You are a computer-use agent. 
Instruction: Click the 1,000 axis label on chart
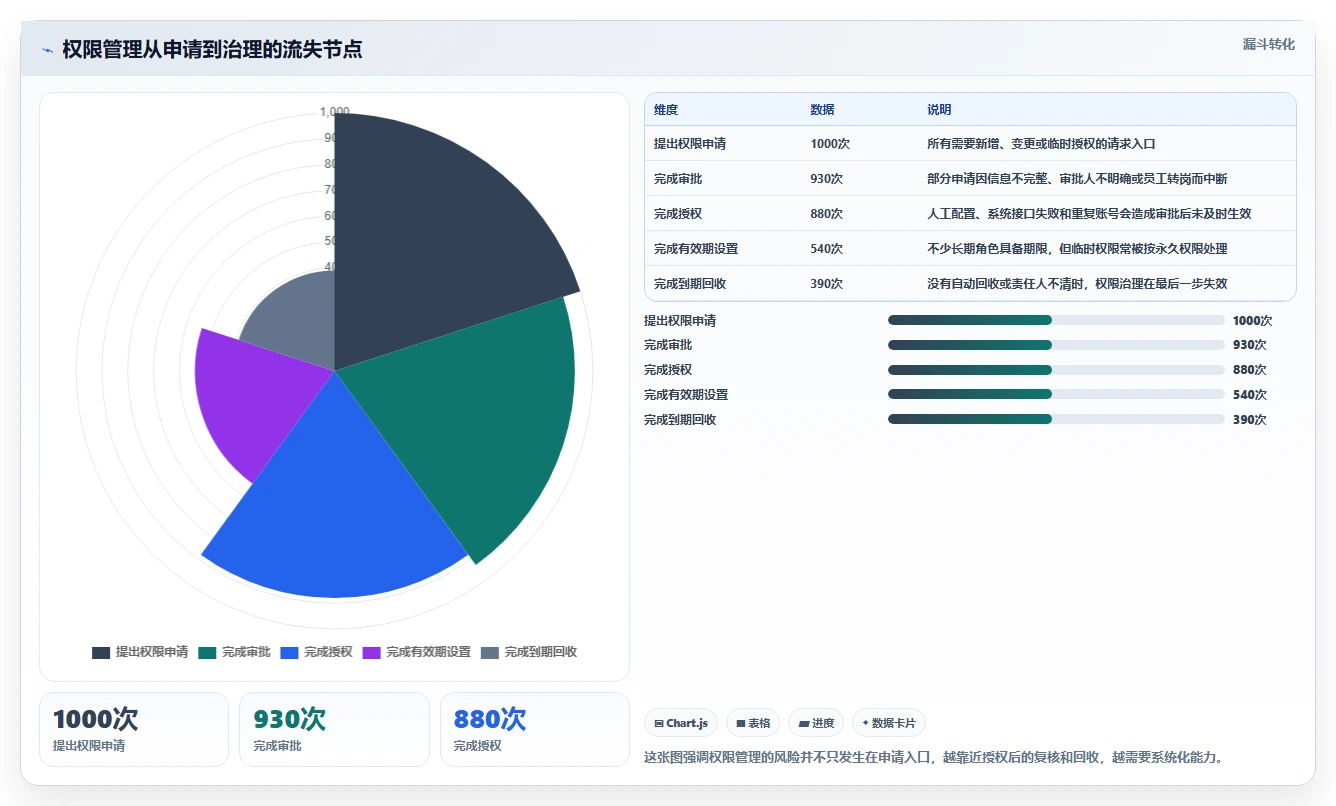pyautogui.click(x=335, y=112)
